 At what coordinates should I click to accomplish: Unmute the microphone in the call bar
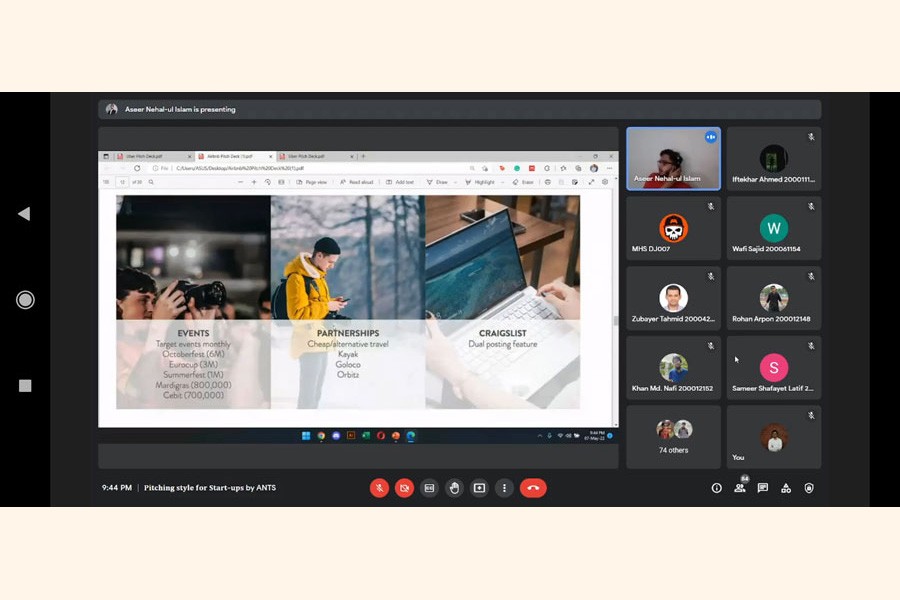click(379, 488)
